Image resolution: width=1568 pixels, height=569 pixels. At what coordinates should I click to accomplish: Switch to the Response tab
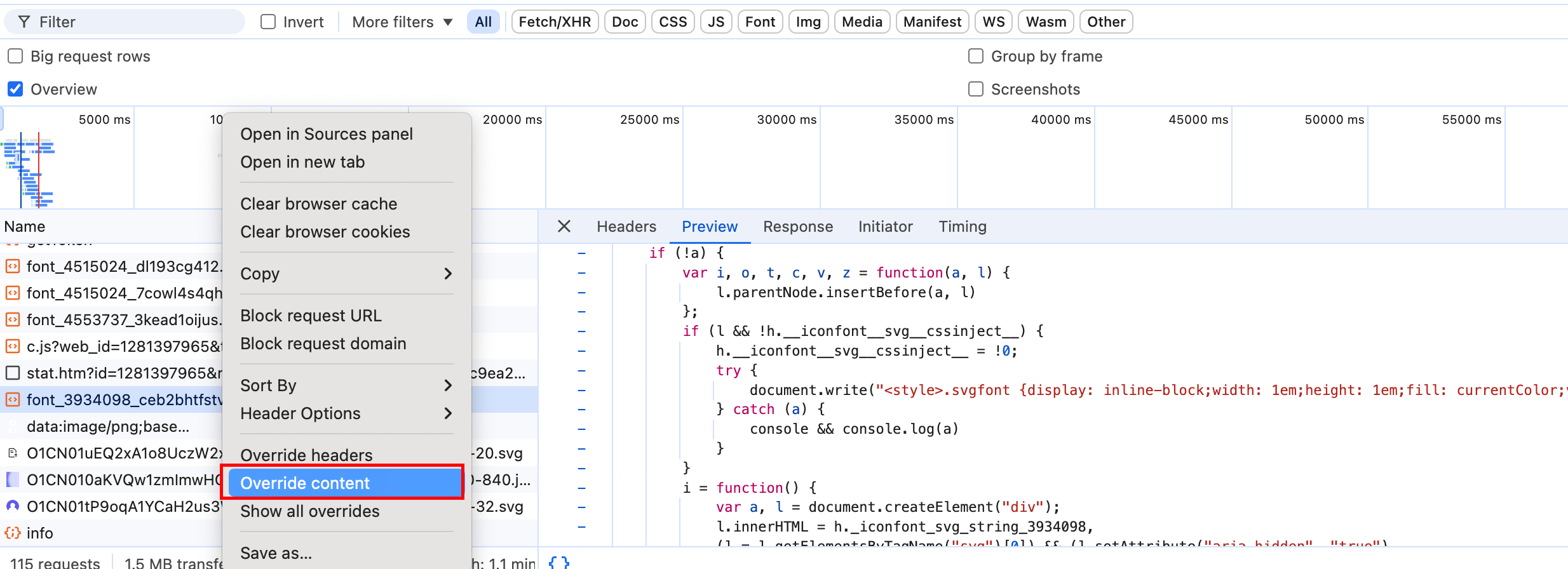click(x=797, y=227)
